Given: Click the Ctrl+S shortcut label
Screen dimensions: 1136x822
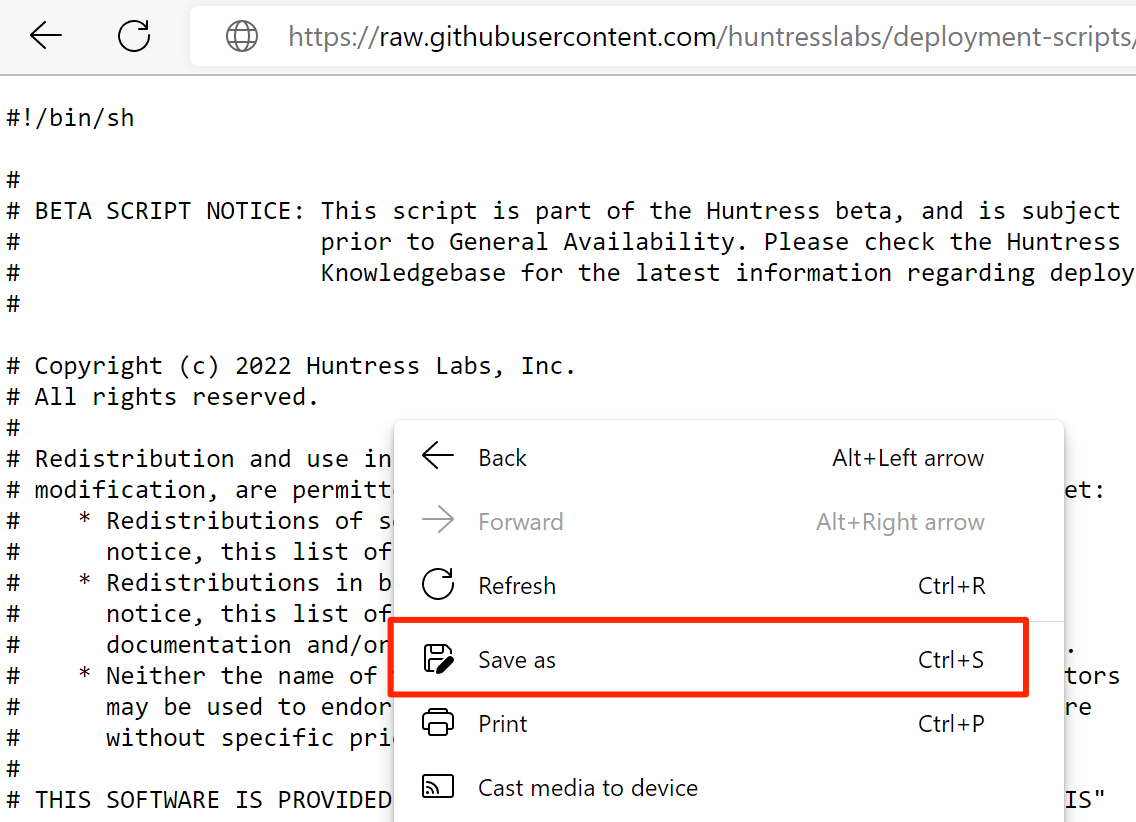Looking at the screenshot, I should tap(951, 660).
